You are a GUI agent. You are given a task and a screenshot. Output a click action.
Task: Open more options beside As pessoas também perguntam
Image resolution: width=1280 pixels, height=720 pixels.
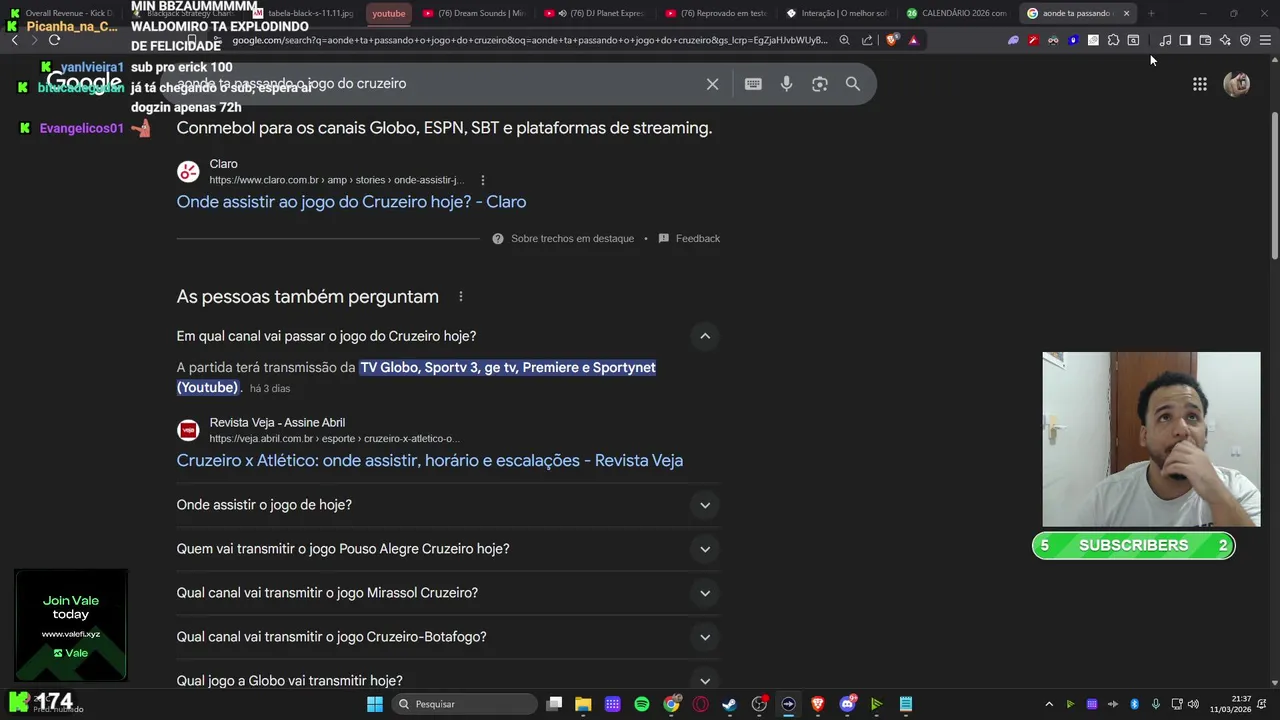460,297
